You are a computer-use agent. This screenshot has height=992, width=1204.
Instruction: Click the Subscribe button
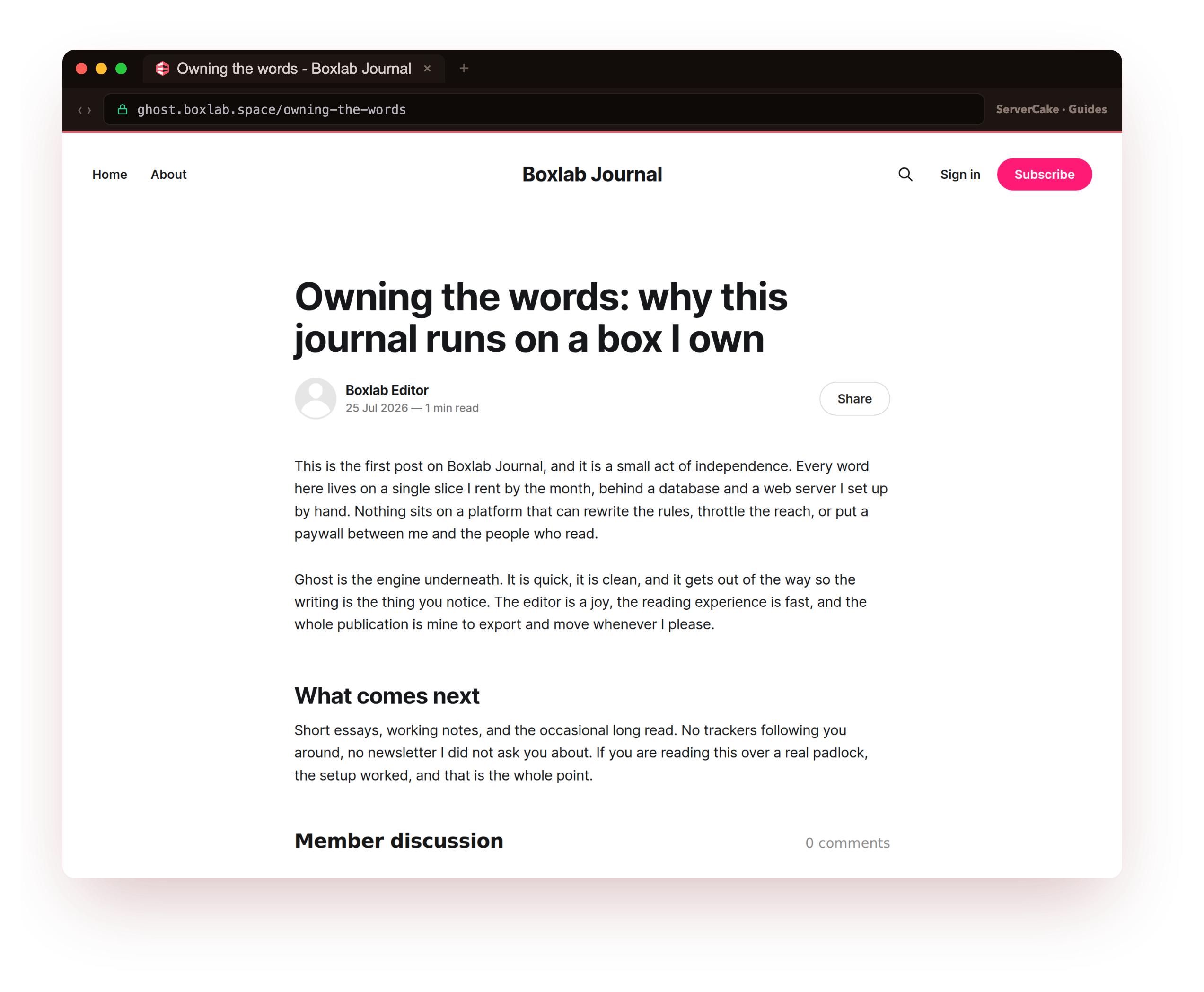(1044, 174)
